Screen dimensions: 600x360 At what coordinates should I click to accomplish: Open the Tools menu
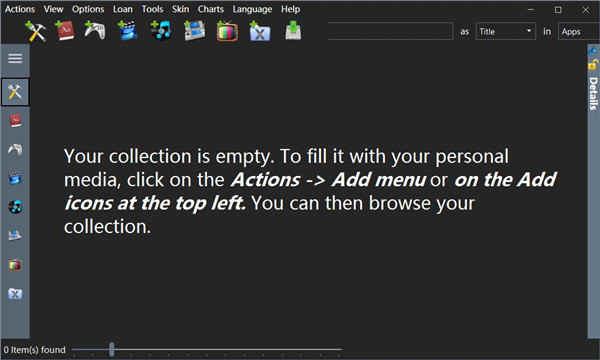(152, 9)
